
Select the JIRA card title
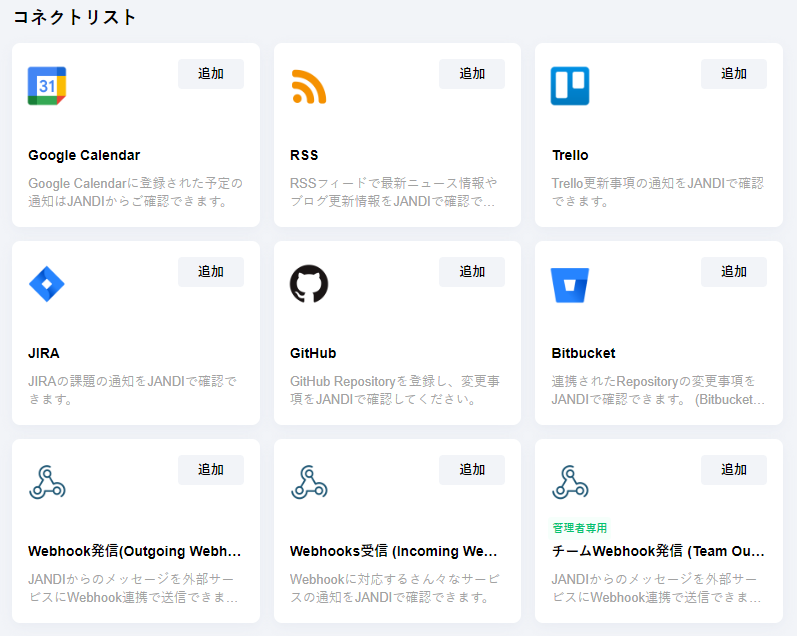pyautogui.click(x=44, y=353)
